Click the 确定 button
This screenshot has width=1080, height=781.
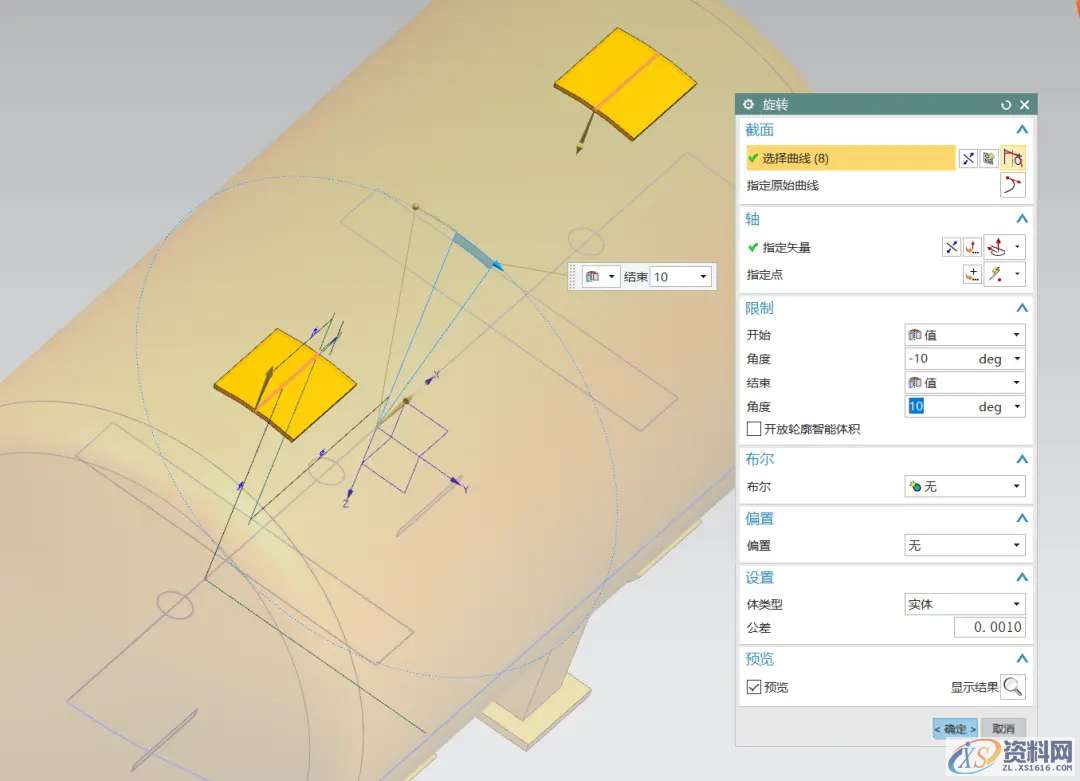tap(954, 729)
